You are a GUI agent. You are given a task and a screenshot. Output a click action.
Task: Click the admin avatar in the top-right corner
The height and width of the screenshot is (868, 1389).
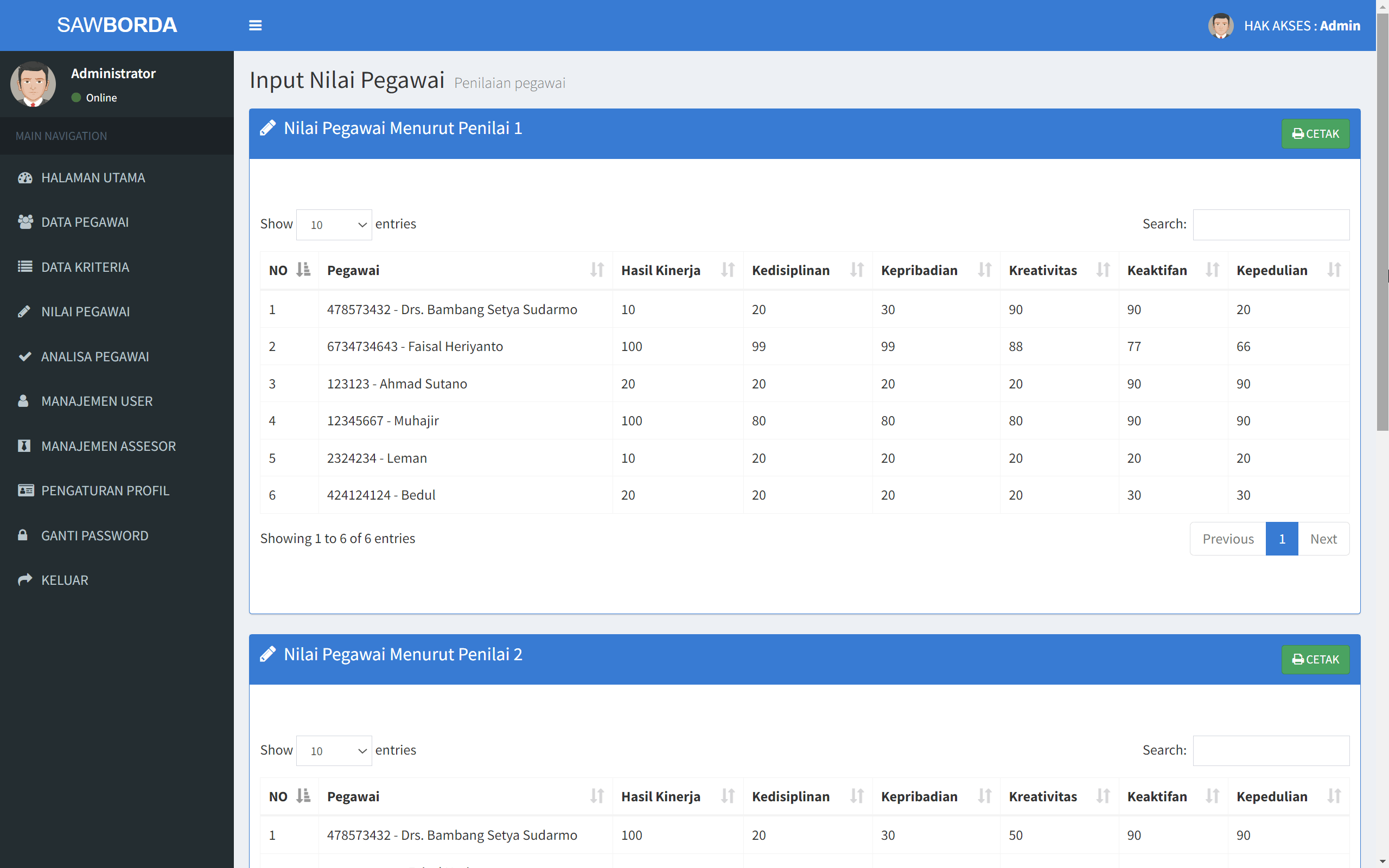pyautogui.click(x=1221, y=25)
